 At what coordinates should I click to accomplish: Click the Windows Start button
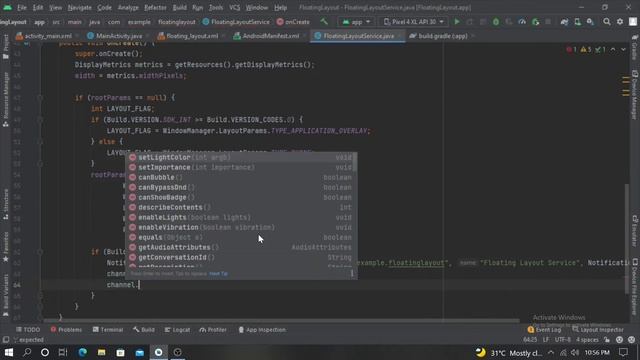click(x=9, y=352)
